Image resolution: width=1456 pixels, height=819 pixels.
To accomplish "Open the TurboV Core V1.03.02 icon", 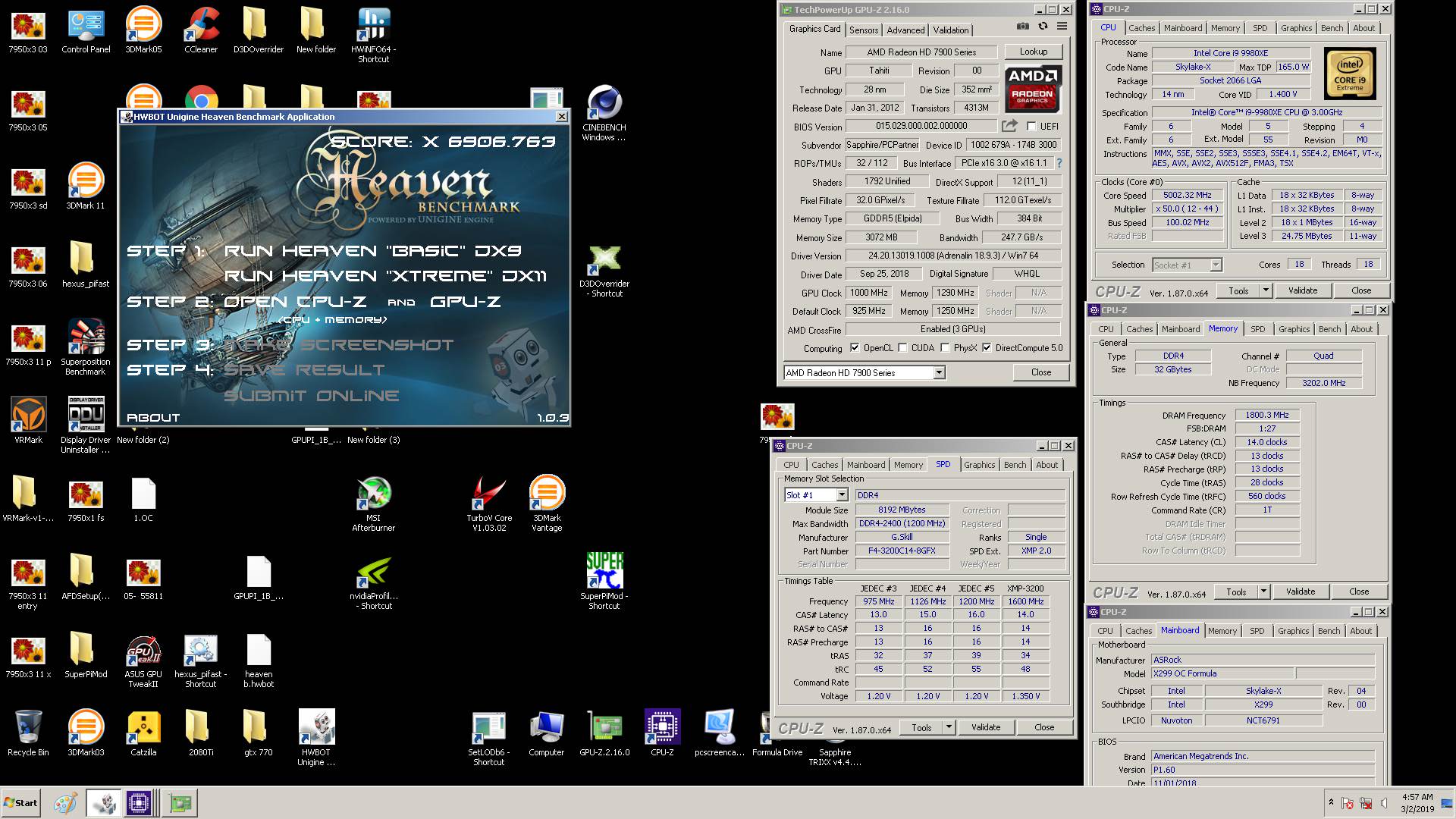I will (489, 504).
